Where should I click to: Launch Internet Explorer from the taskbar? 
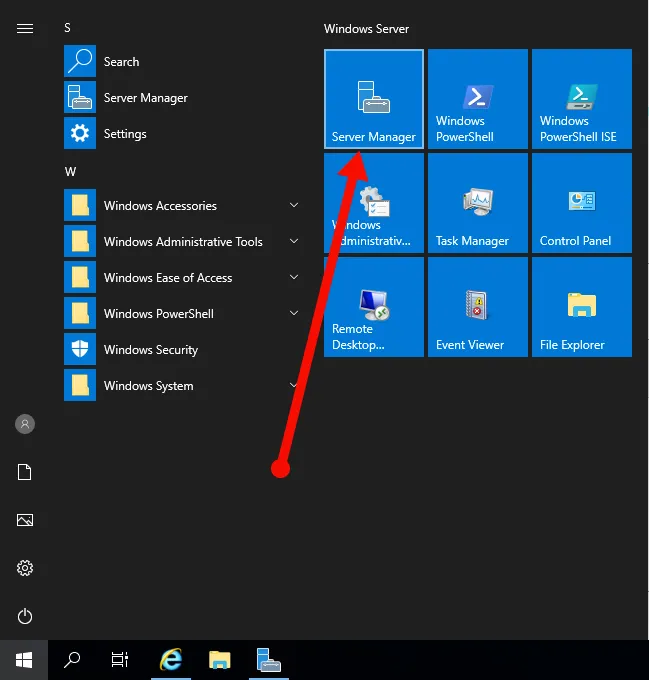coord(171,660)
